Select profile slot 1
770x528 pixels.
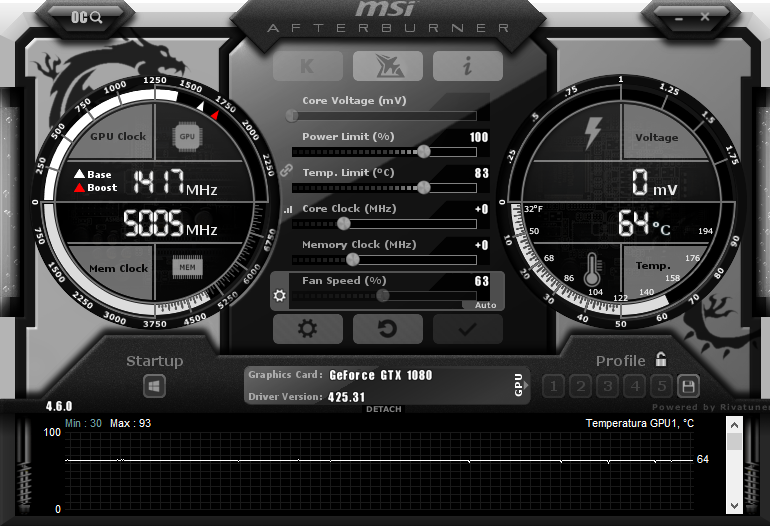[553, 387]
